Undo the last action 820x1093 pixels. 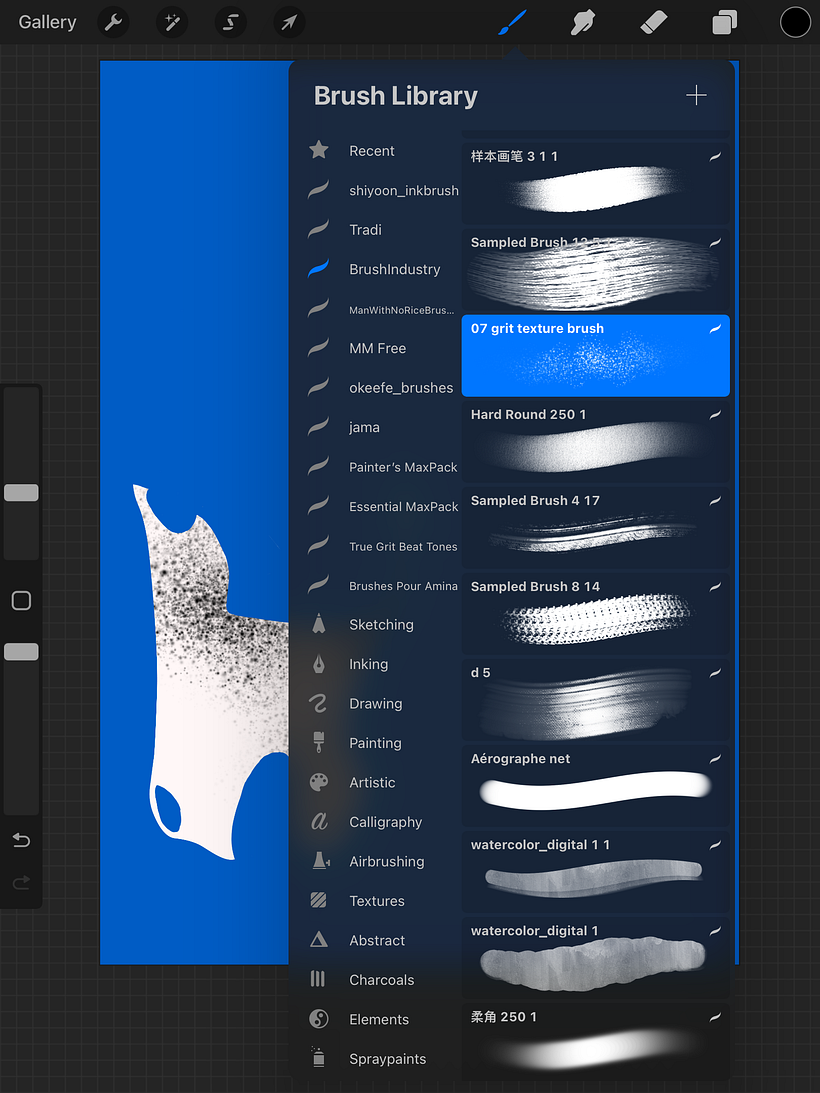[22, 841]
